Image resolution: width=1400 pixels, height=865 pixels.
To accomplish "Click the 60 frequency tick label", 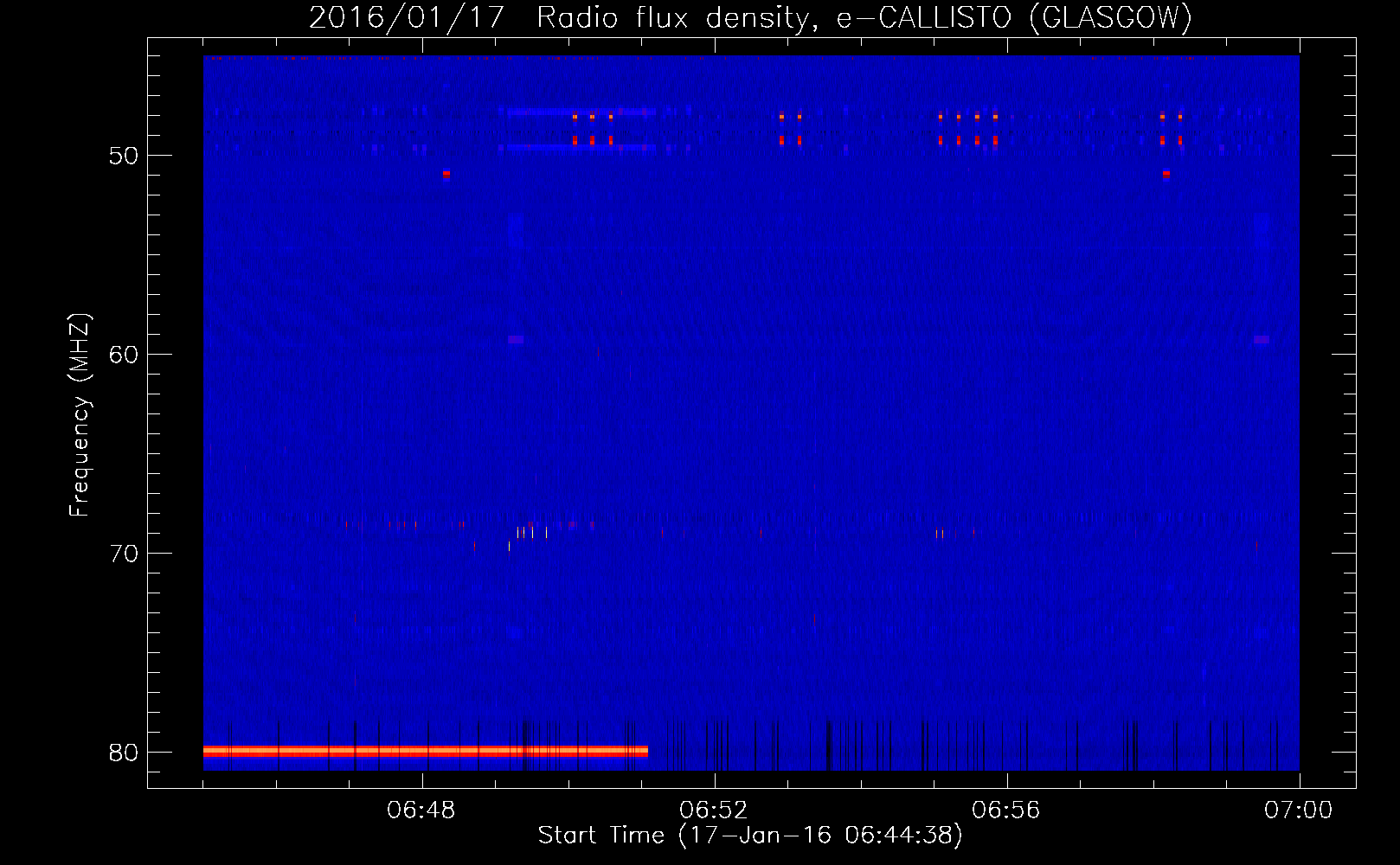I will tap(124, 355).
